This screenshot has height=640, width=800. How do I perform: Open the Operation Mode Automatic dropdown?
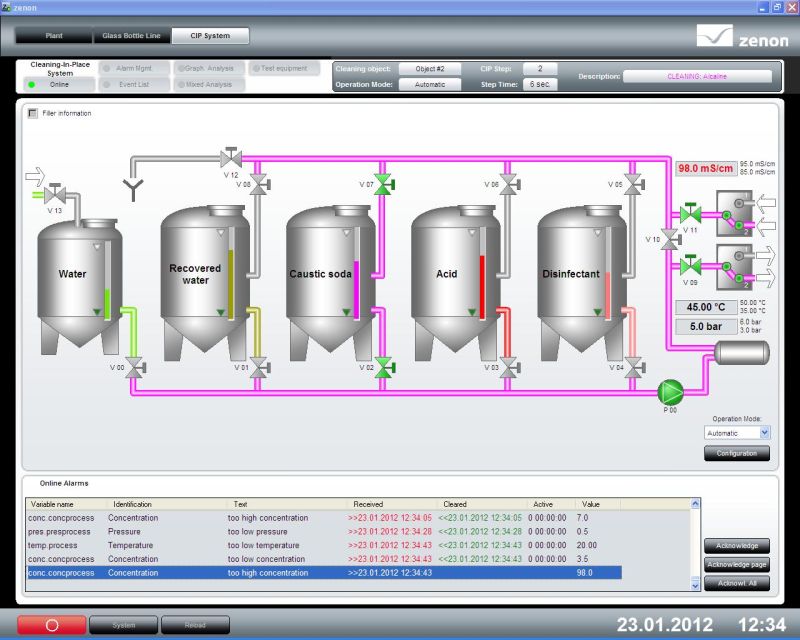click(x=737, y=432)
